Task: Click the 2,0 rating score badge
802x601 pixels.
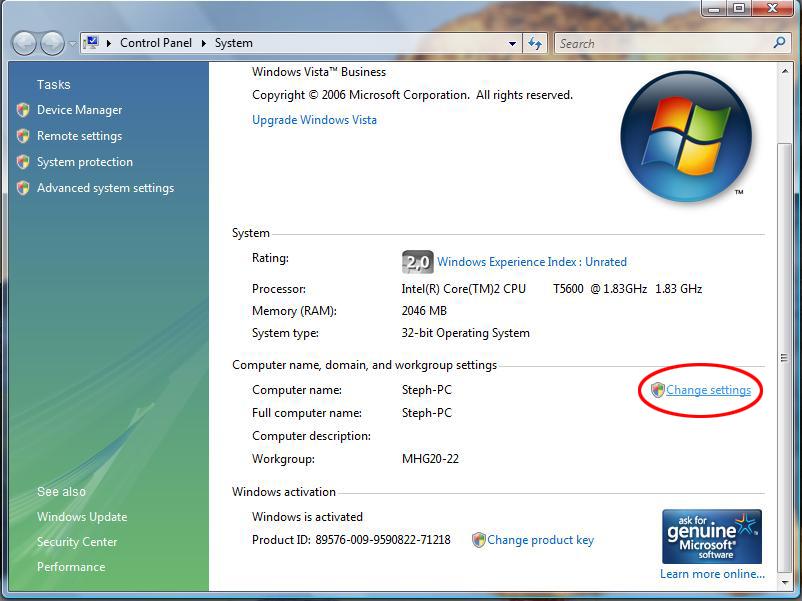Action: [x=417, y=262]
